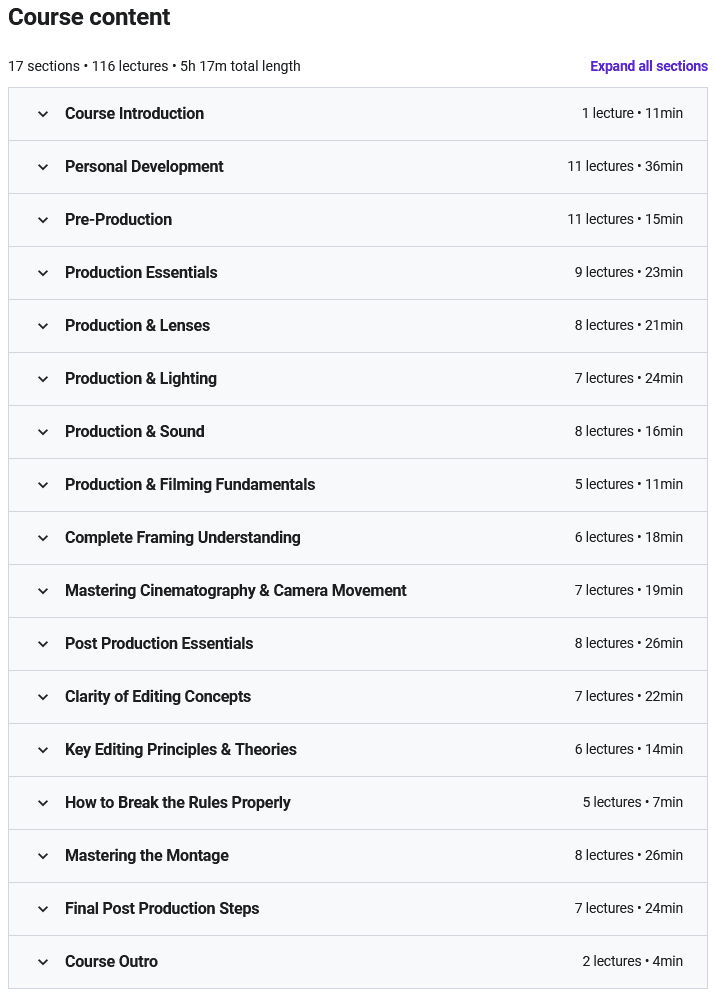This screenshot has width=715, height=998.
Task: Click the "7 lectures • 19min" row summary
Action: click(x=628, y=590)
